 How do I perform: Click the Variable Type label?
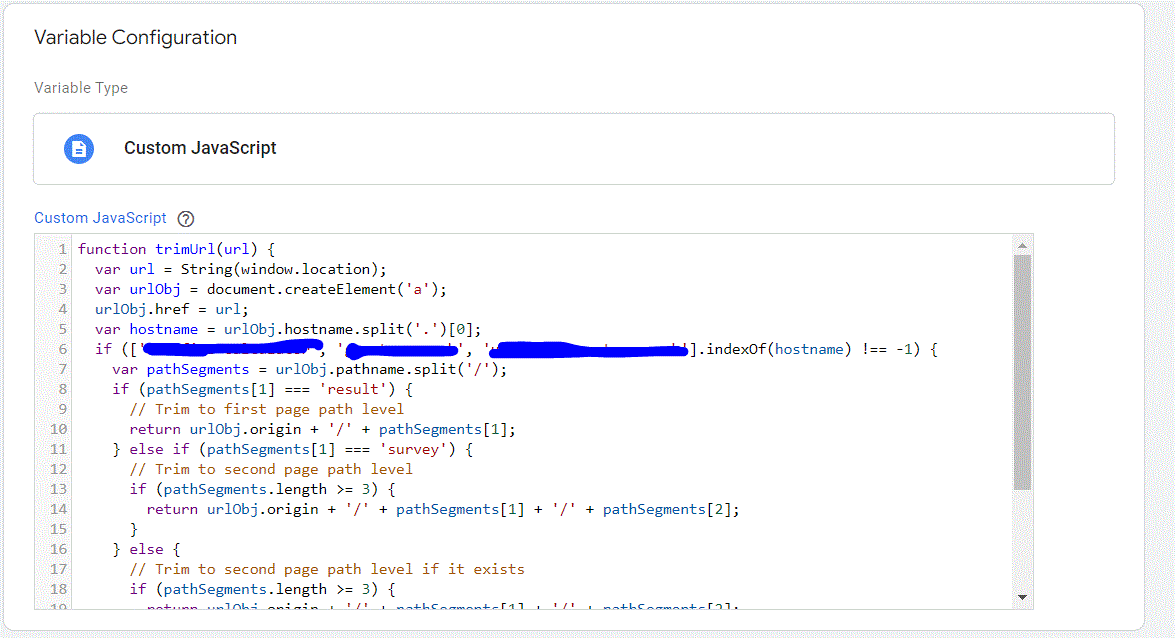(81, 88)
